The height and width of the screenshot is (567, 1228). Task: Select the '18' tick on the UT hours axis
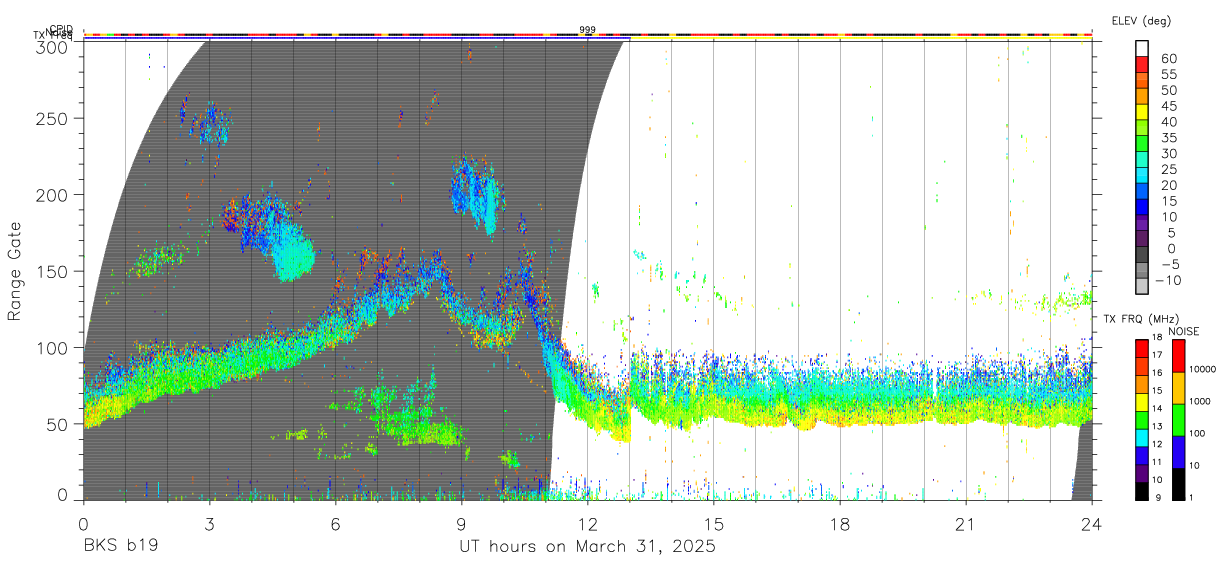[840, 525]
